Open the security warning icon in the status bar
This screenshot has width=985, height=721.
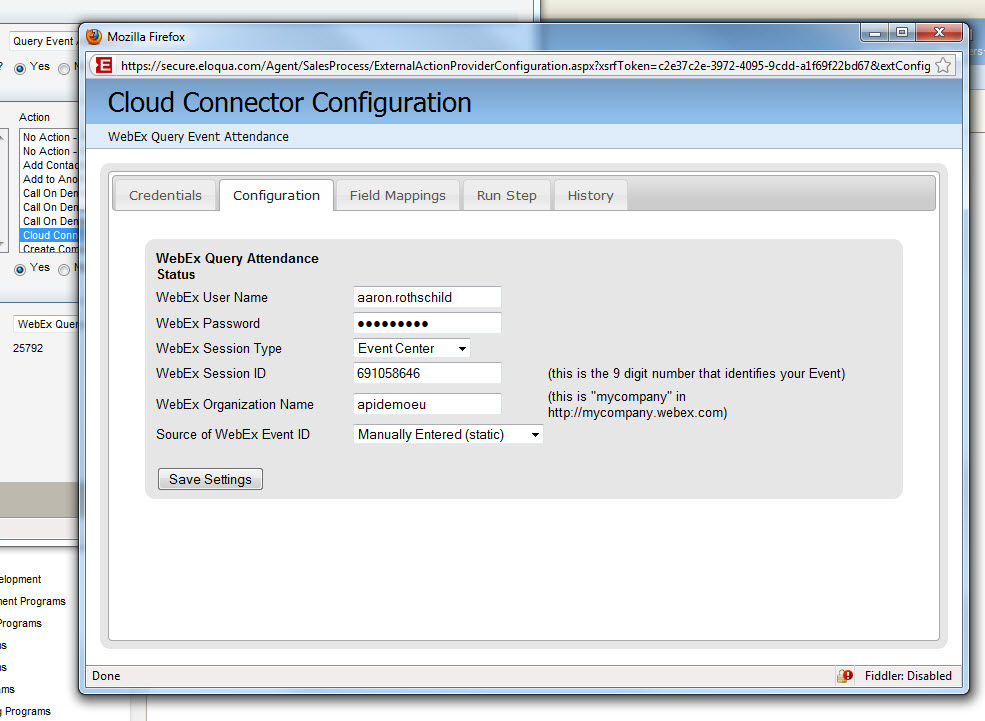845,676
